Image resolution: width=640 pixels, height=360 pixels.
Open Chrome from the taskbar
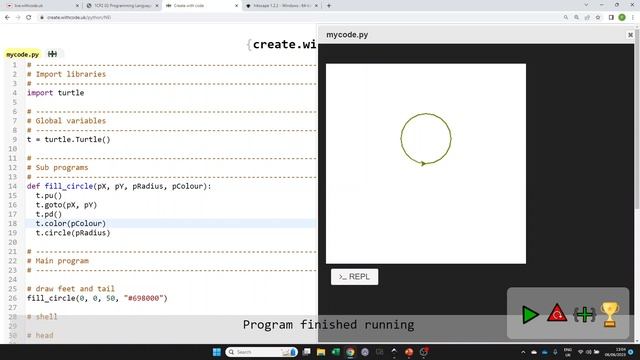tap(350, 352)
